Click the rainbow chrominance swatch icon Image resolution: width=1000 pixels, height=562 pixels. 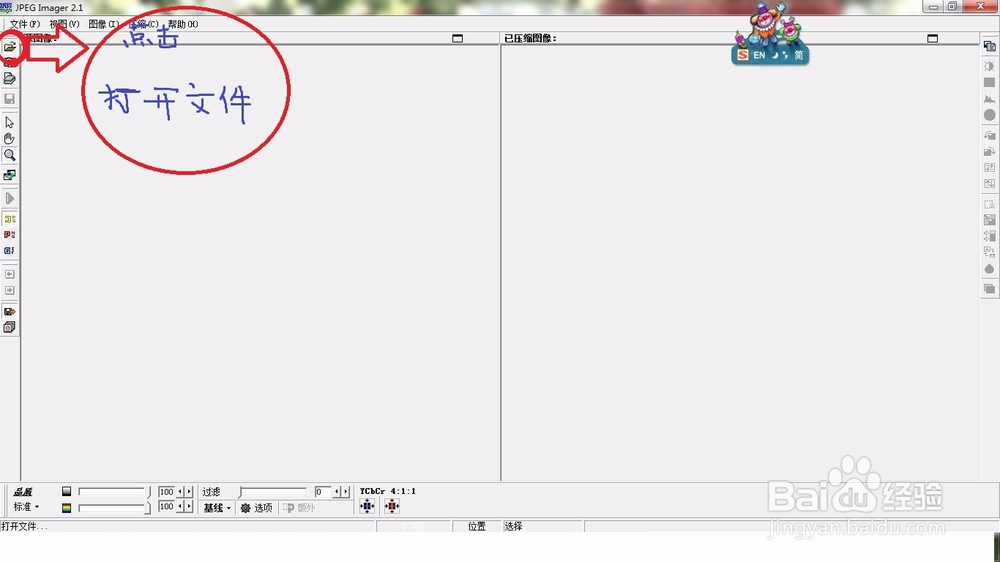[x=66, y=508]
